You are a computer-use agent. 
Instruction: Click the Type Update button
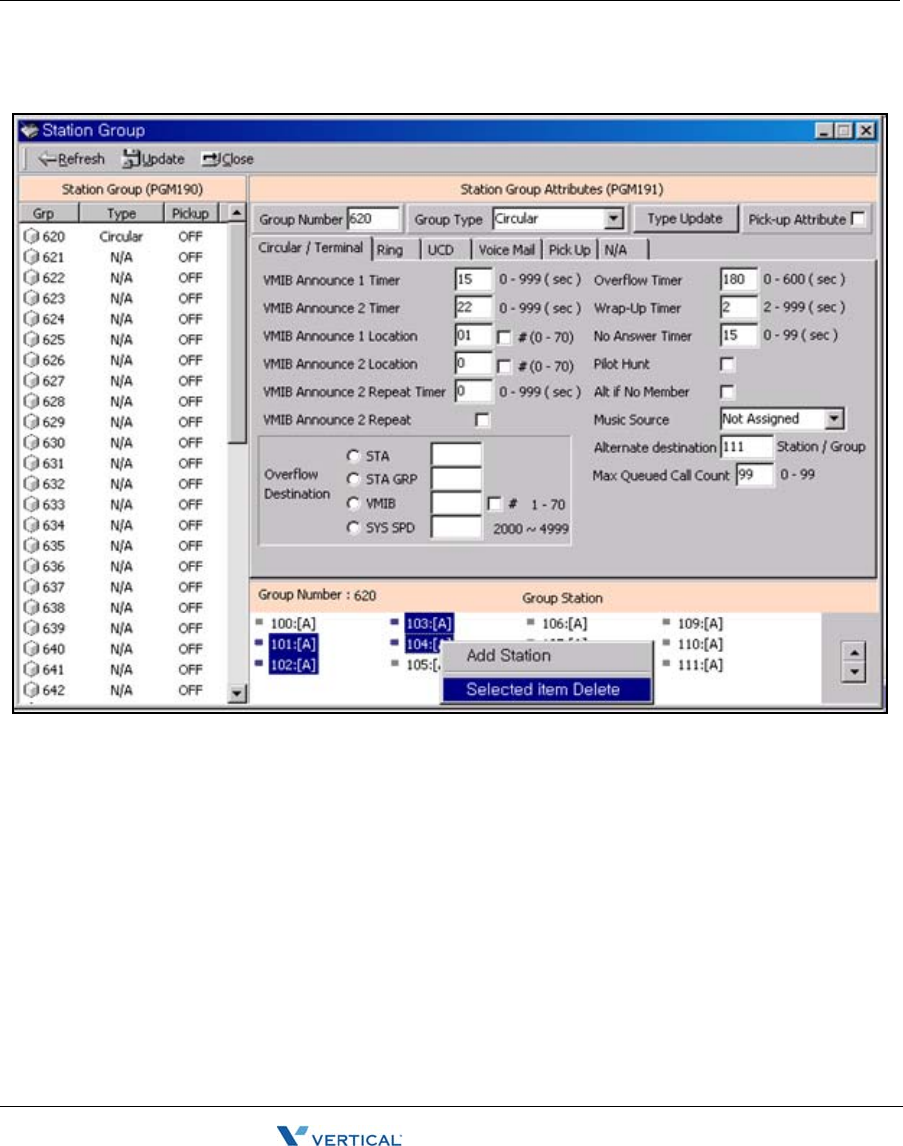[685, 219]
